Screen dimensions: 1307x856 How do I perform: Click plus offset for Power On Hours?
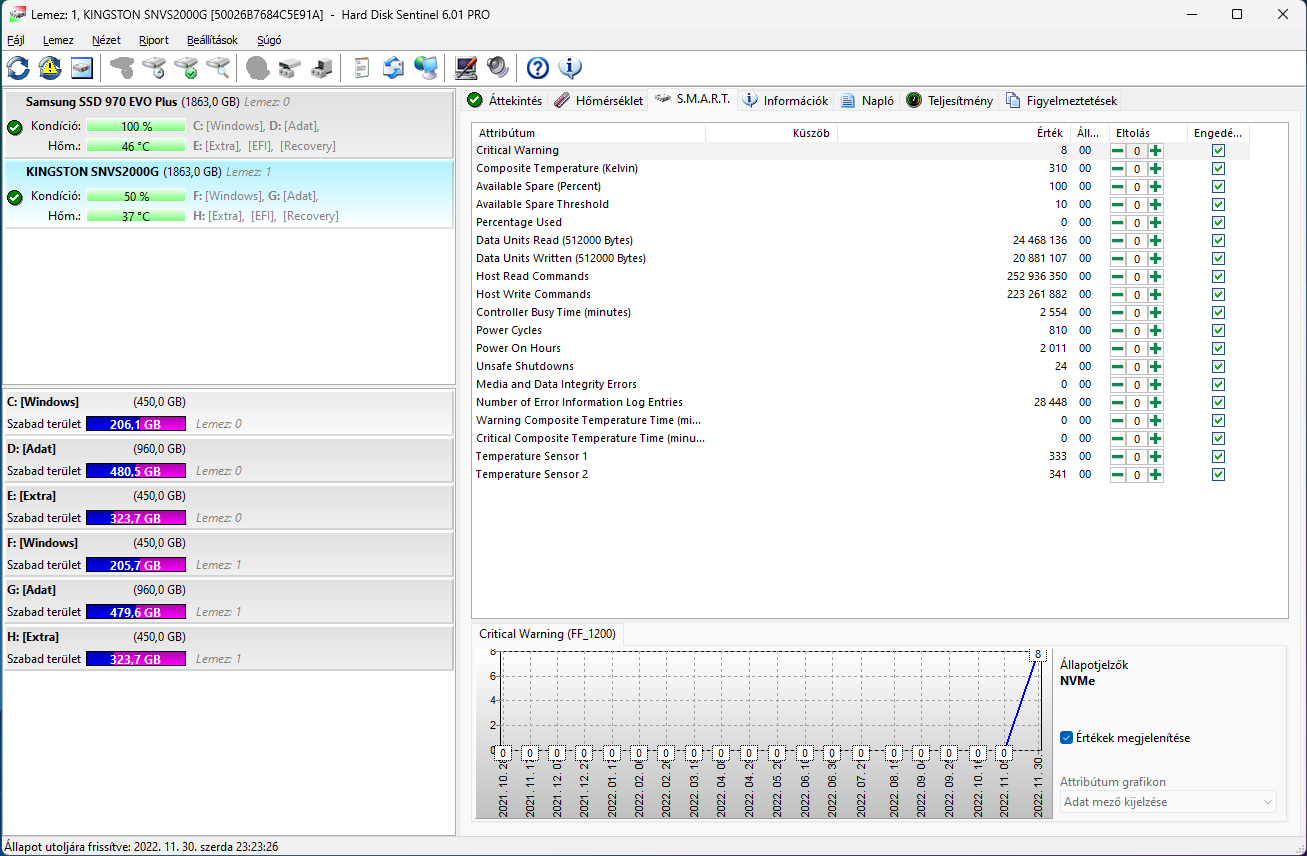1156,348
